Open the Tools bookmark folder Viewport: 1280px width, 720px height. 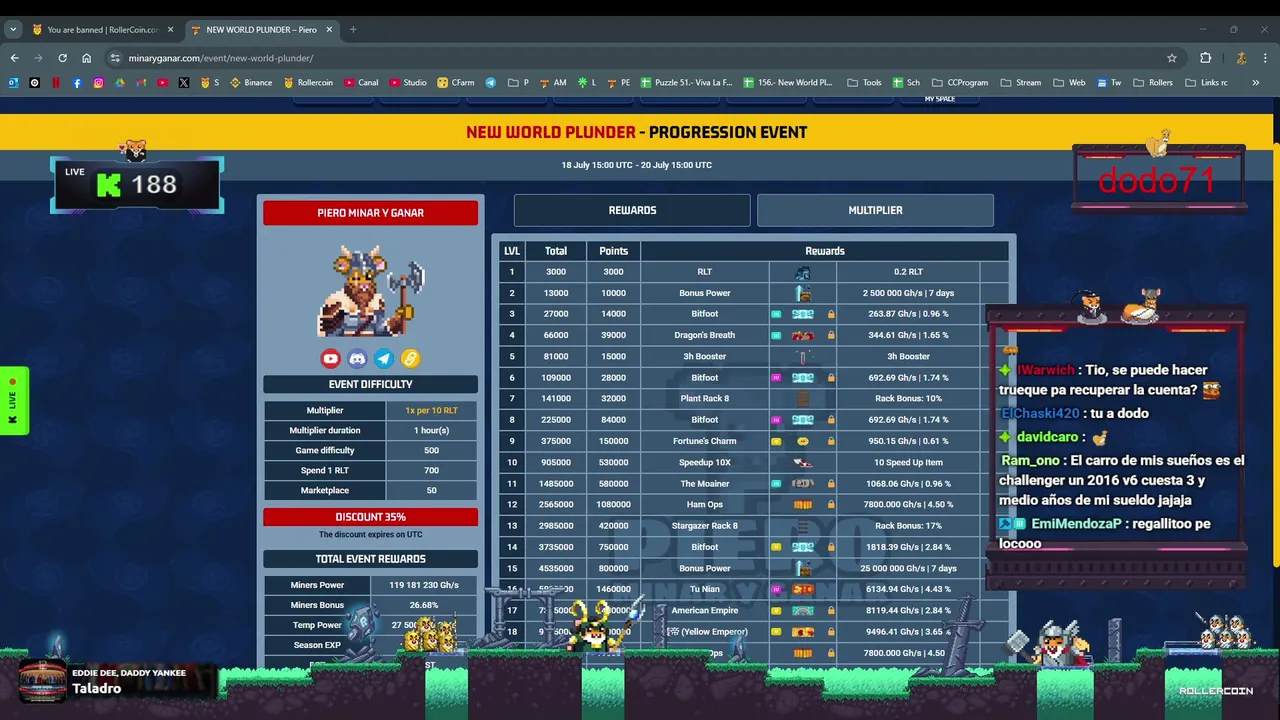pyautogui.click(x=865, y=83)
